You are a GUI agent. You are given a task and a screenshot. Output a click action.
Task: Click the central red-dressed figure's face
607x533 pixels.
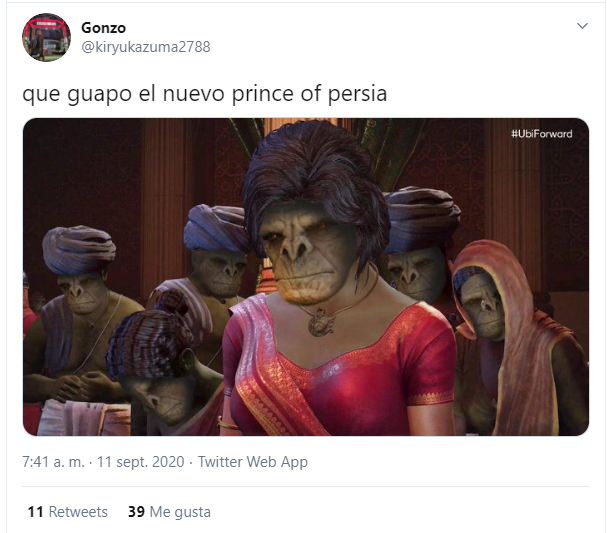click(x=308, y=255)
